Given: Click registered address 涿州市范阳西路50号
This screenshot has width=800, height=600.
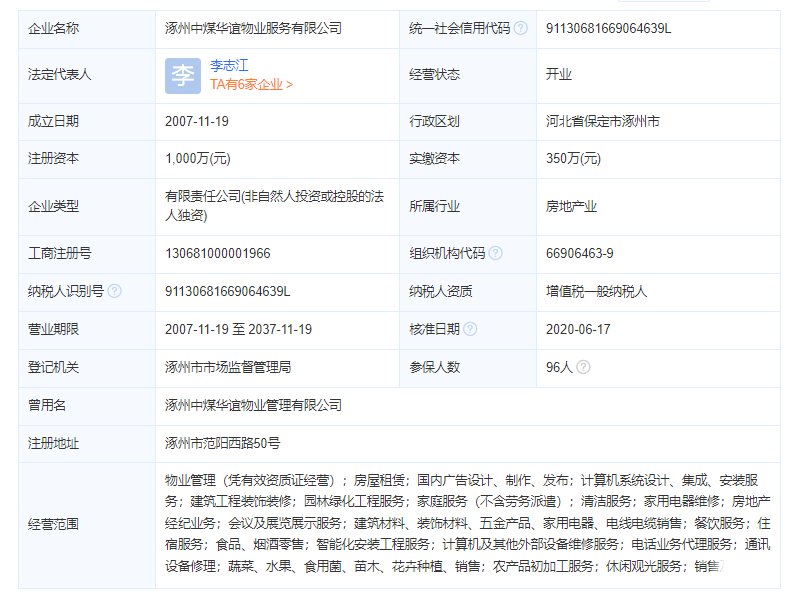Looking at the screenshot, I should (x=222, y=443).
